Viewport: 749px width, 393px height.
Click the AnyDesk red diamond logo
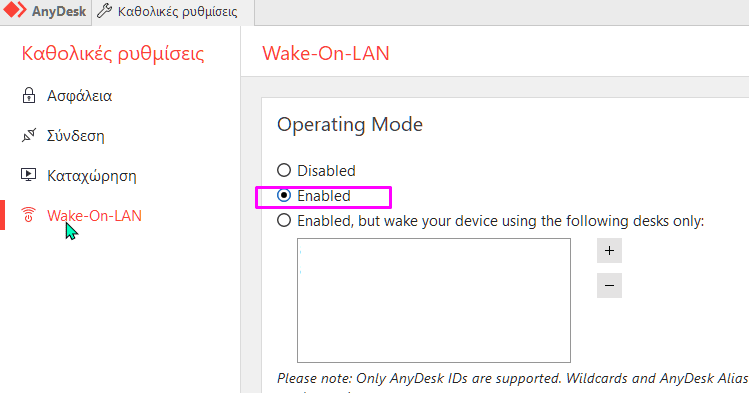15,11
